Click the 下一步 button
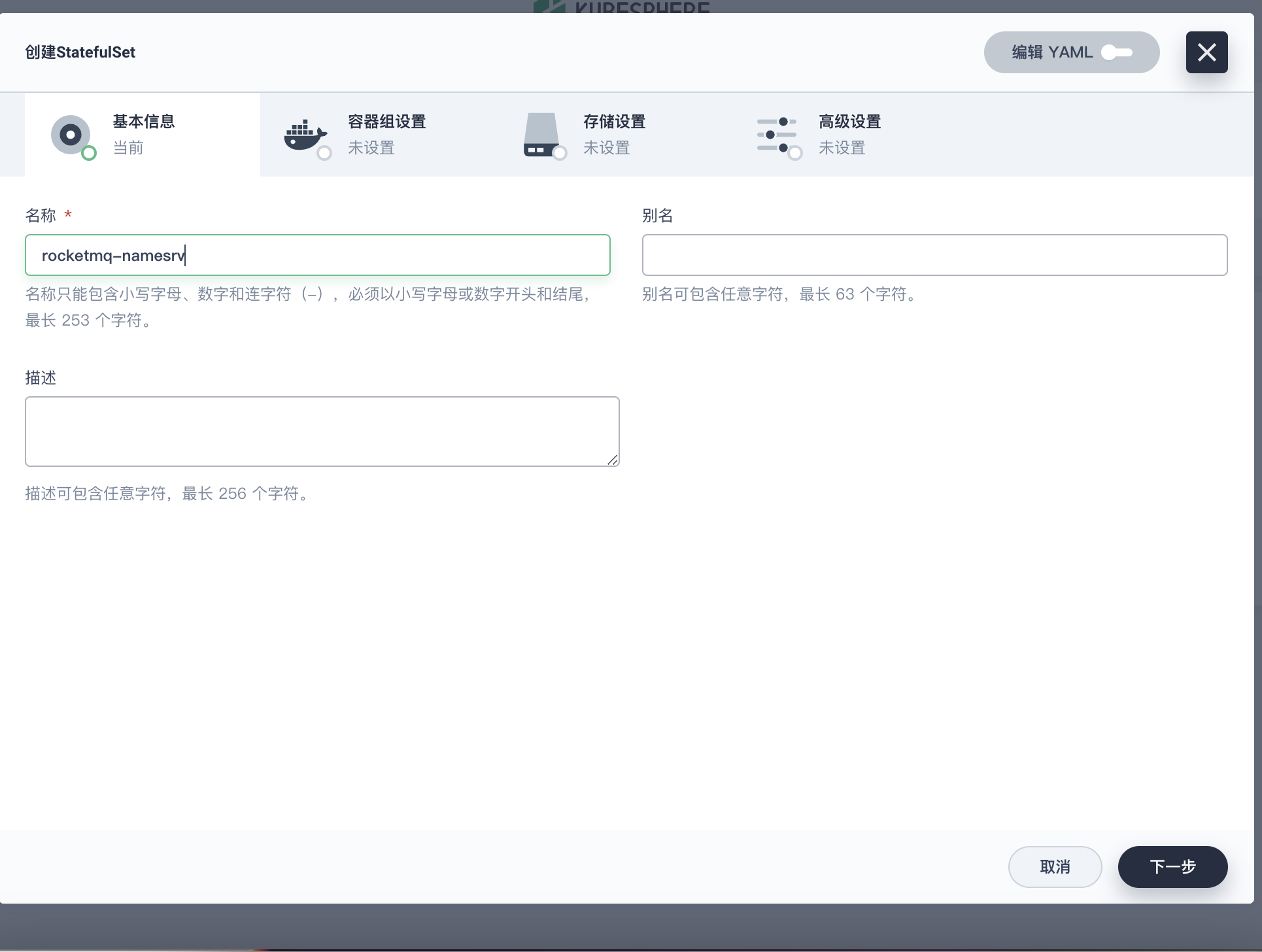This screenshot has width=1262, height=952. 1172,867
